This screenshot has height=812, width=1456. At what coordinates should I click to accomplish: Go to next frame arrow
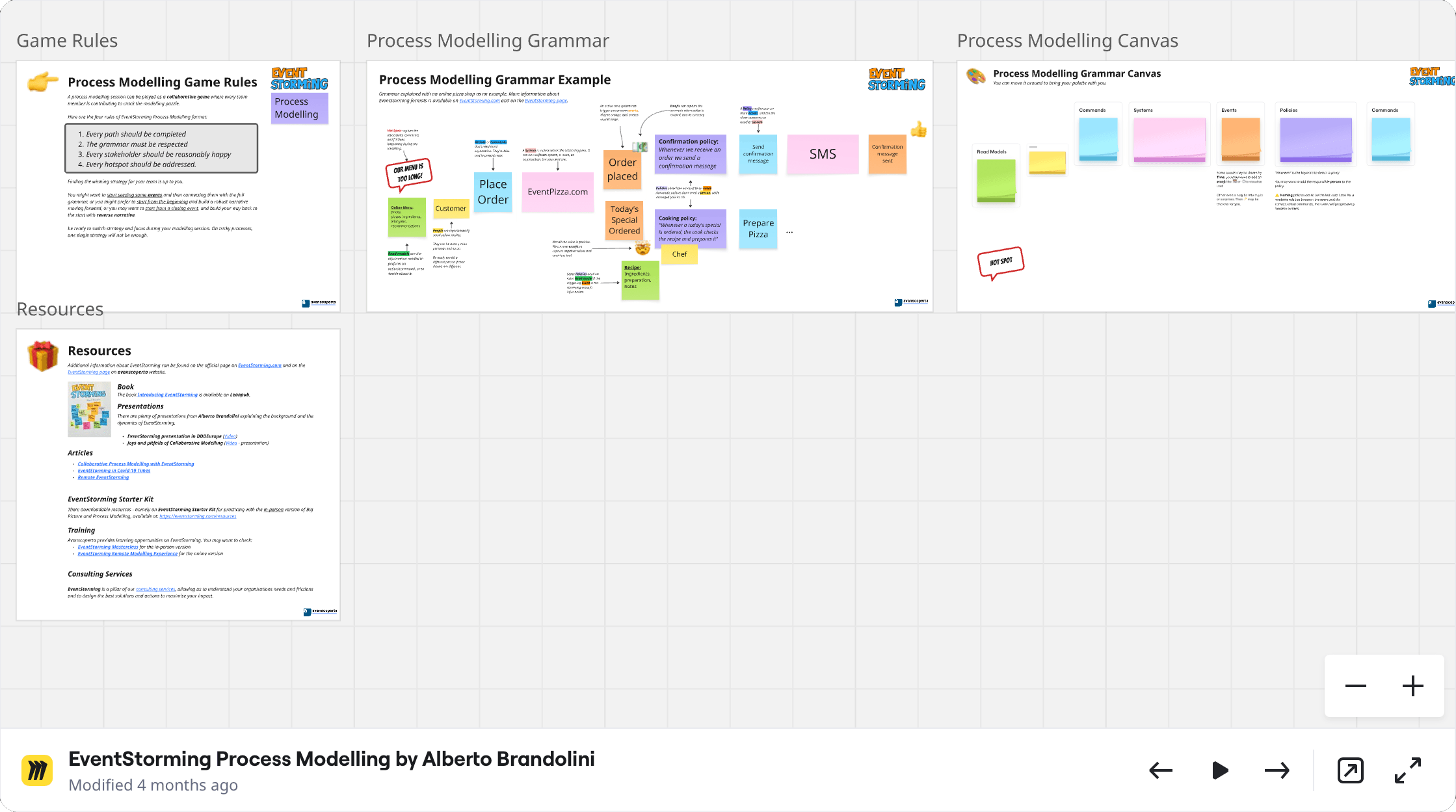(1277, 771)
